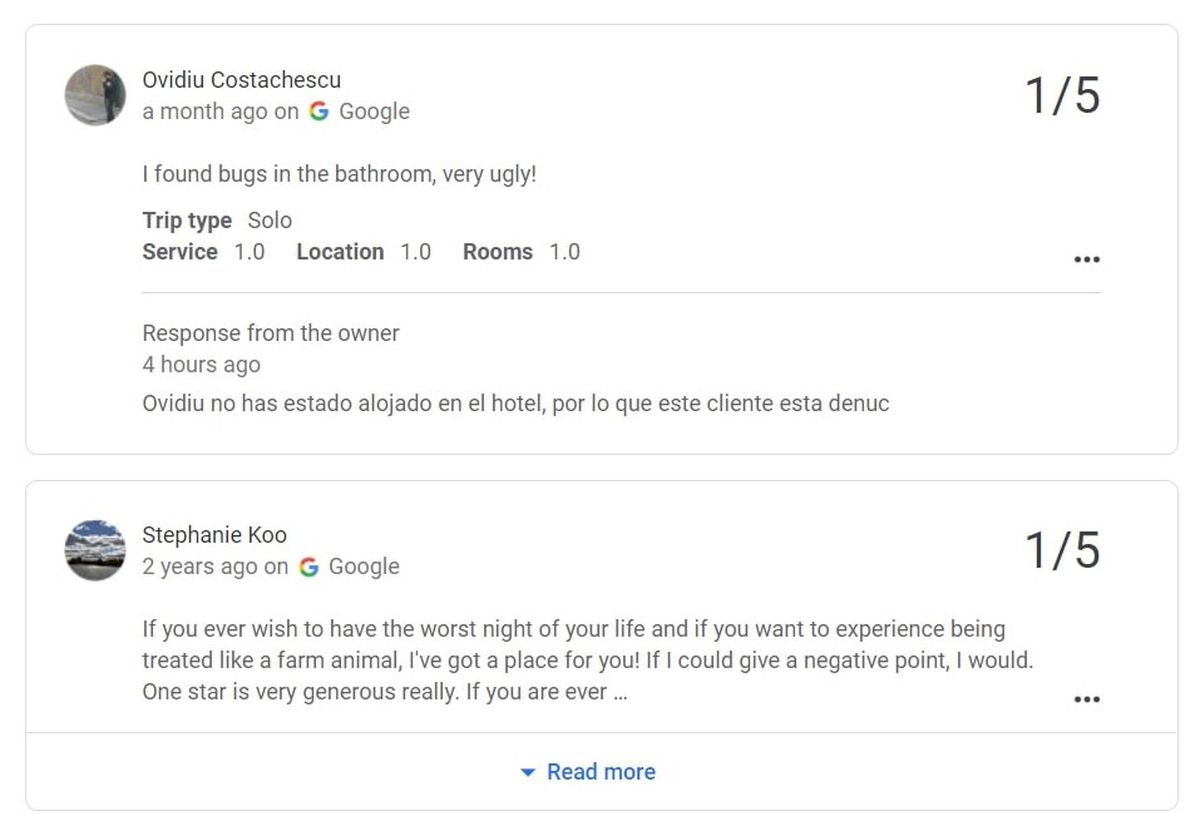Click Response from the owner text
This screenshot has width=1200, height=826.
(270, 333)
